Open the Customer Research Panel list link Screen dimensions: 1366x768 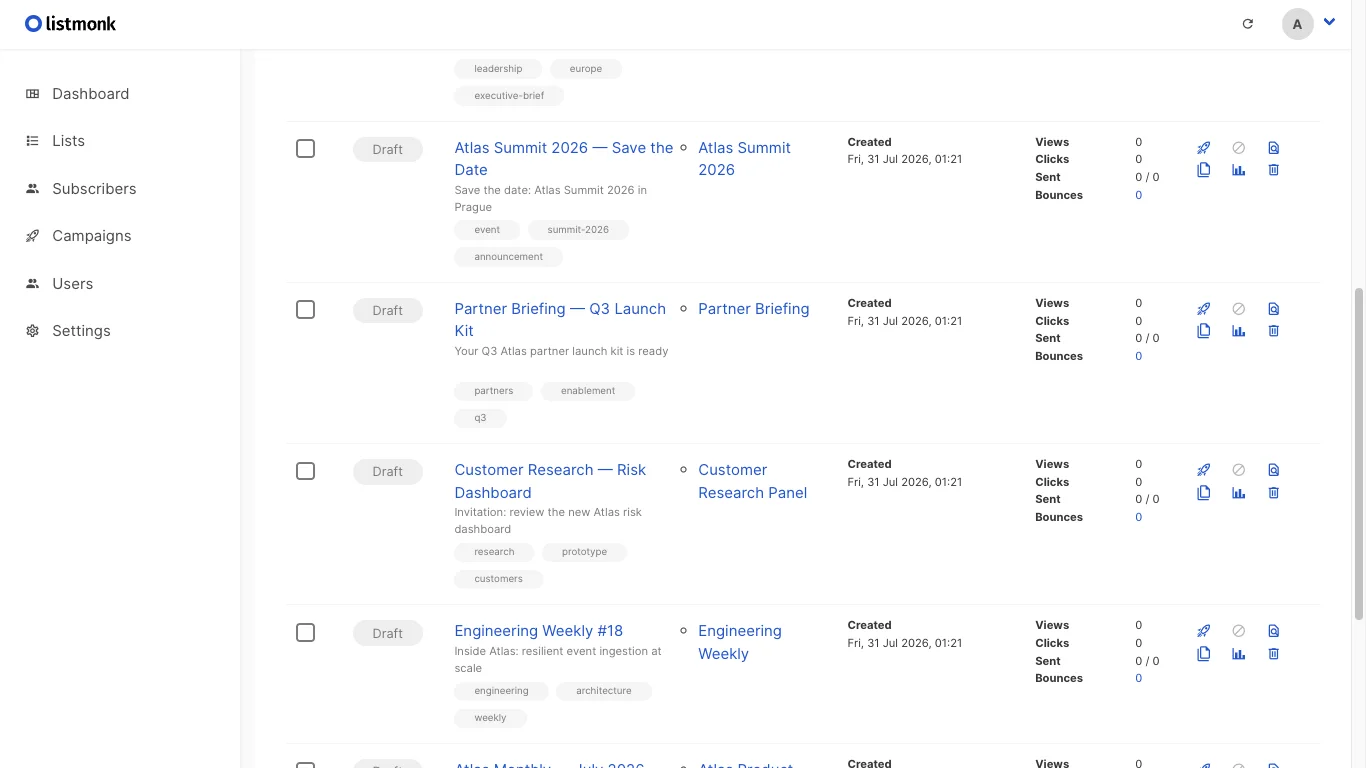pyautogui.click(x=753, y=481)
